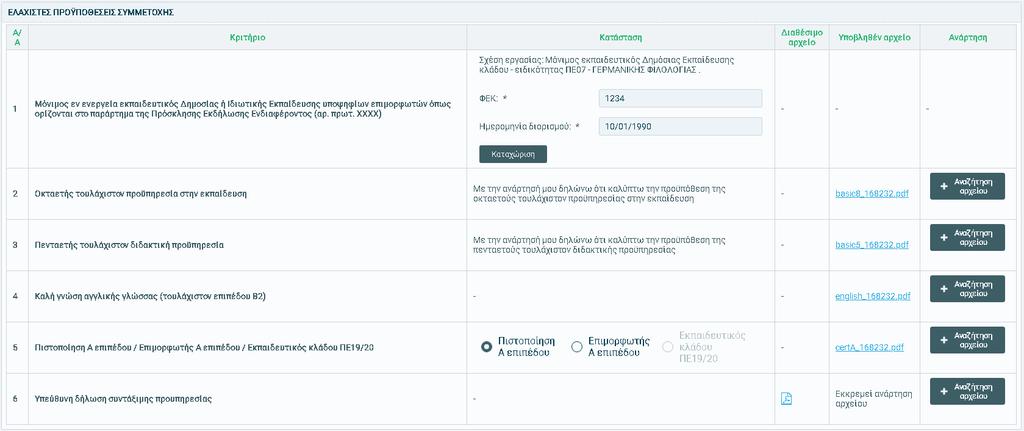Submit with the Καταχώριση button
The width and height of the screenshot is (1024, 431).
(x=513, y=154)
